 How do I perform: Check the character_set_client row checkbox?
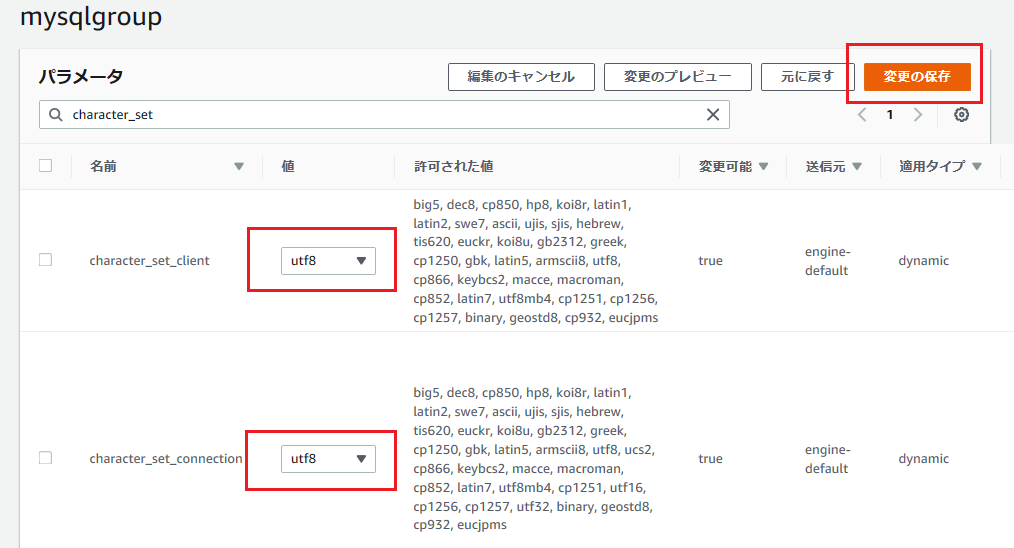point(45,259)
